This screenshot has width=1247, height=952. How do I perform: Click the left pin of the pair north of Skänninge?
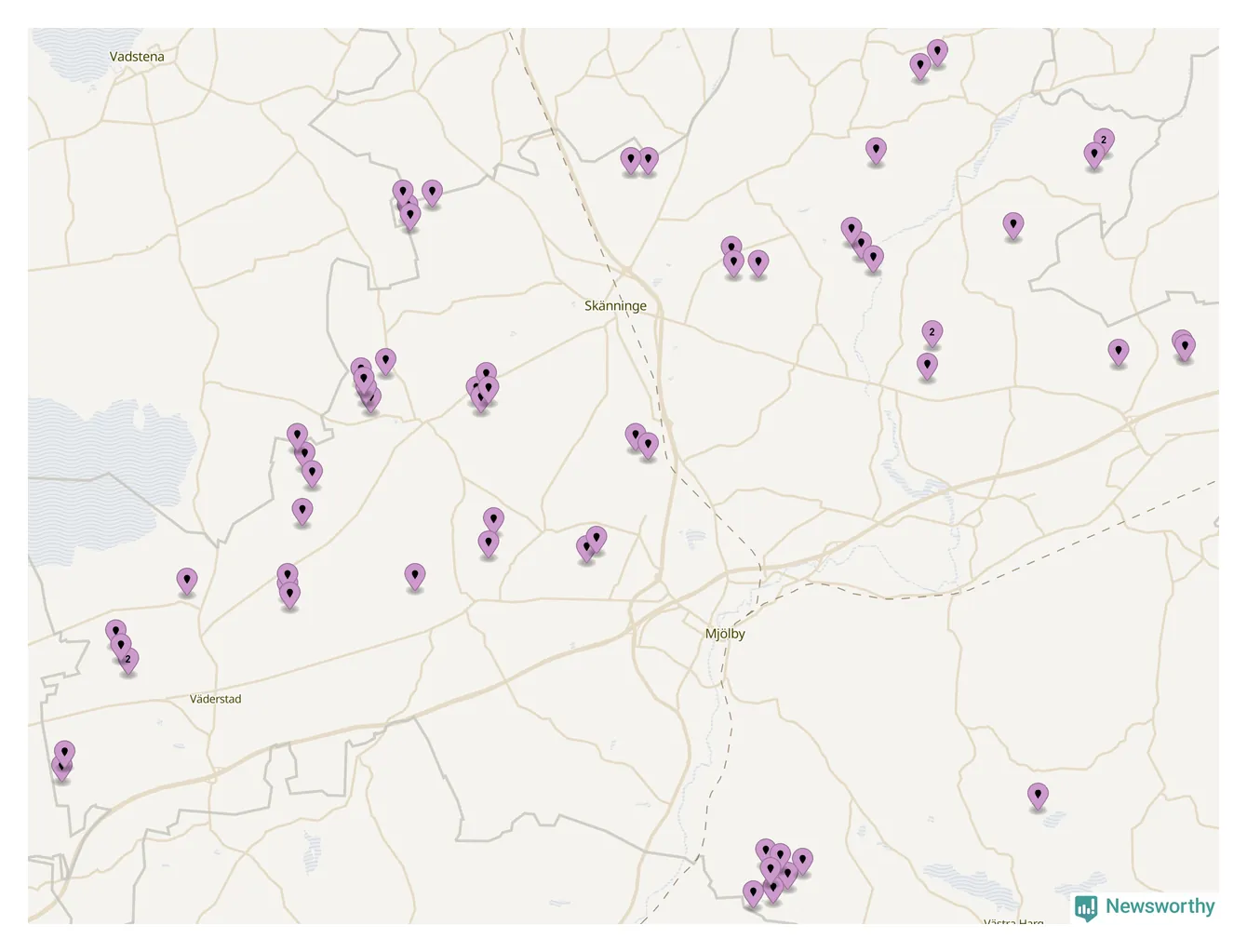pos(631,160)
